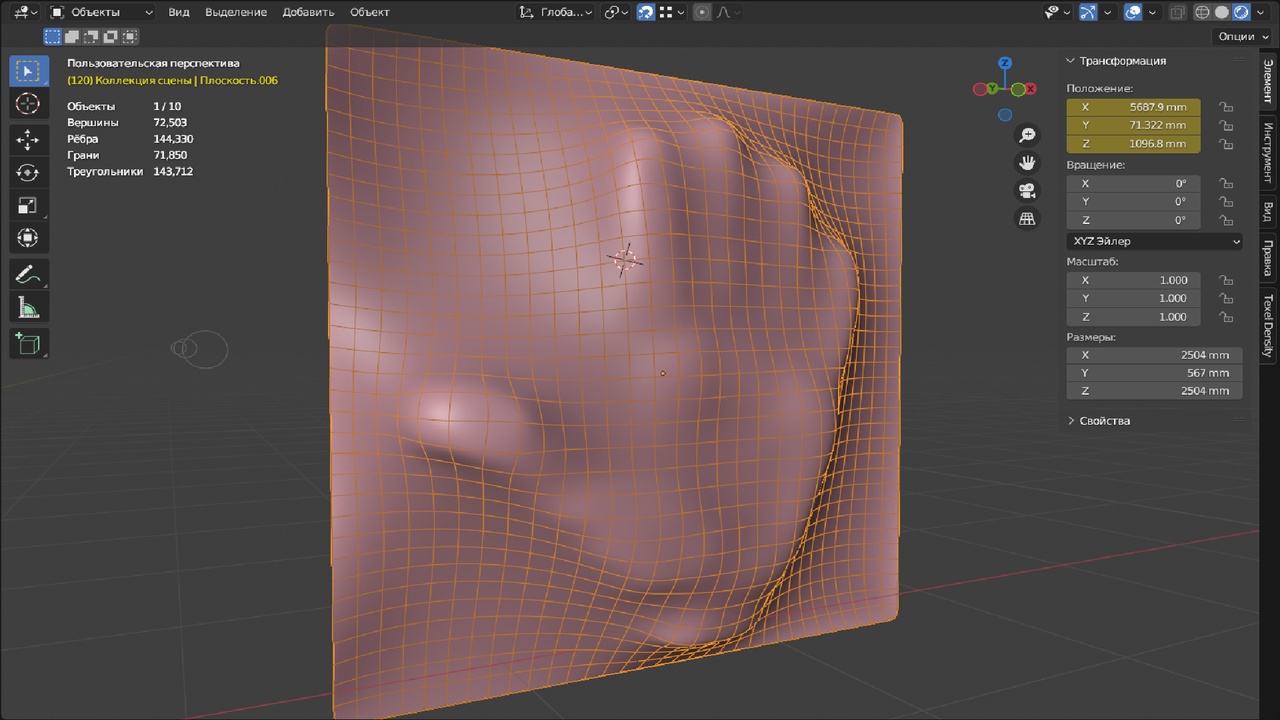1280x720 pixels.
Task: Activate the Rotate tool
Action: [x=28, y=173]
